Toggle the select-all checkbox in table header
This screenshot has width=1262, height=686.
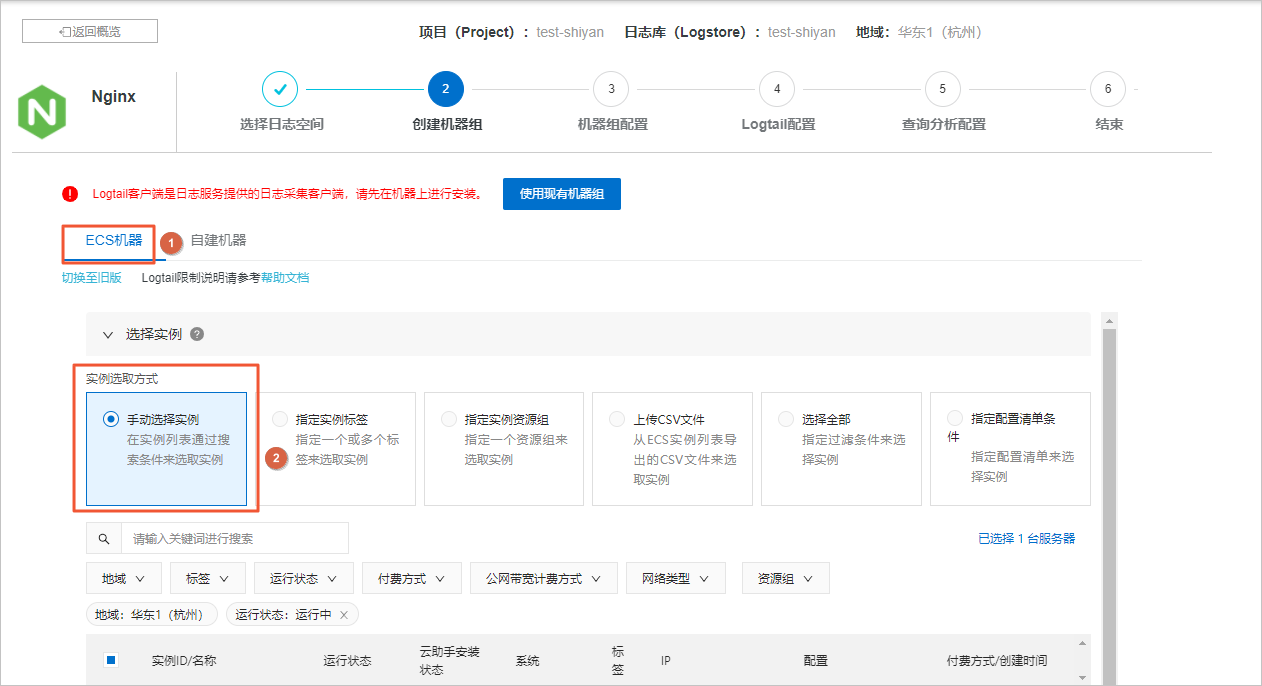tap(111, 659)
